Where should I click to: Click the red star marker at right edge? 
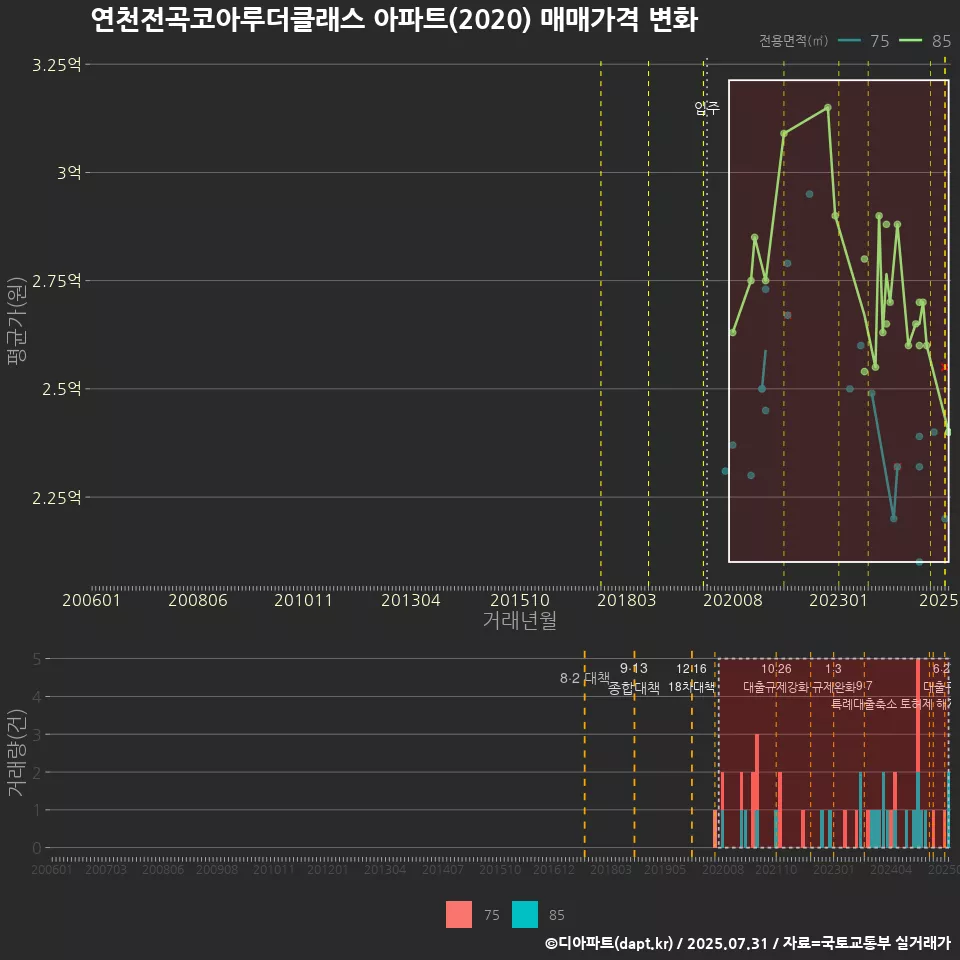click(x=943, y=367)
